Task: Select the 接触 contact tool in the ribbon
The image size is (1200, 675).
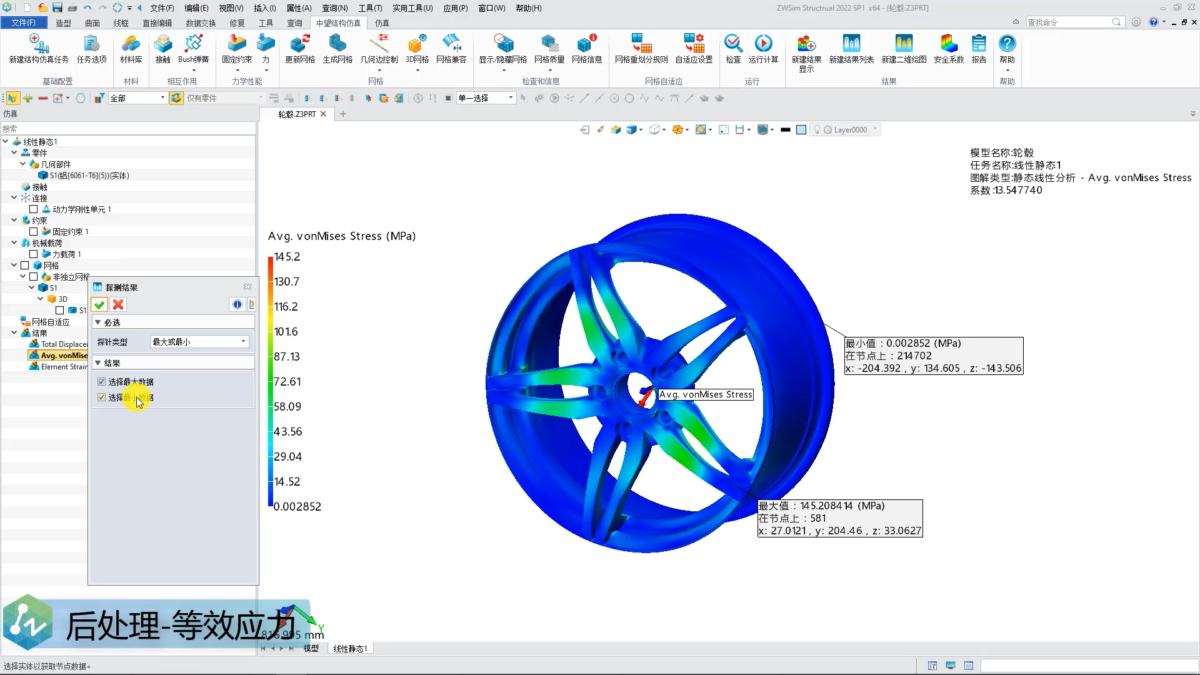Action: pyautogui.click(x=163, y=48)
